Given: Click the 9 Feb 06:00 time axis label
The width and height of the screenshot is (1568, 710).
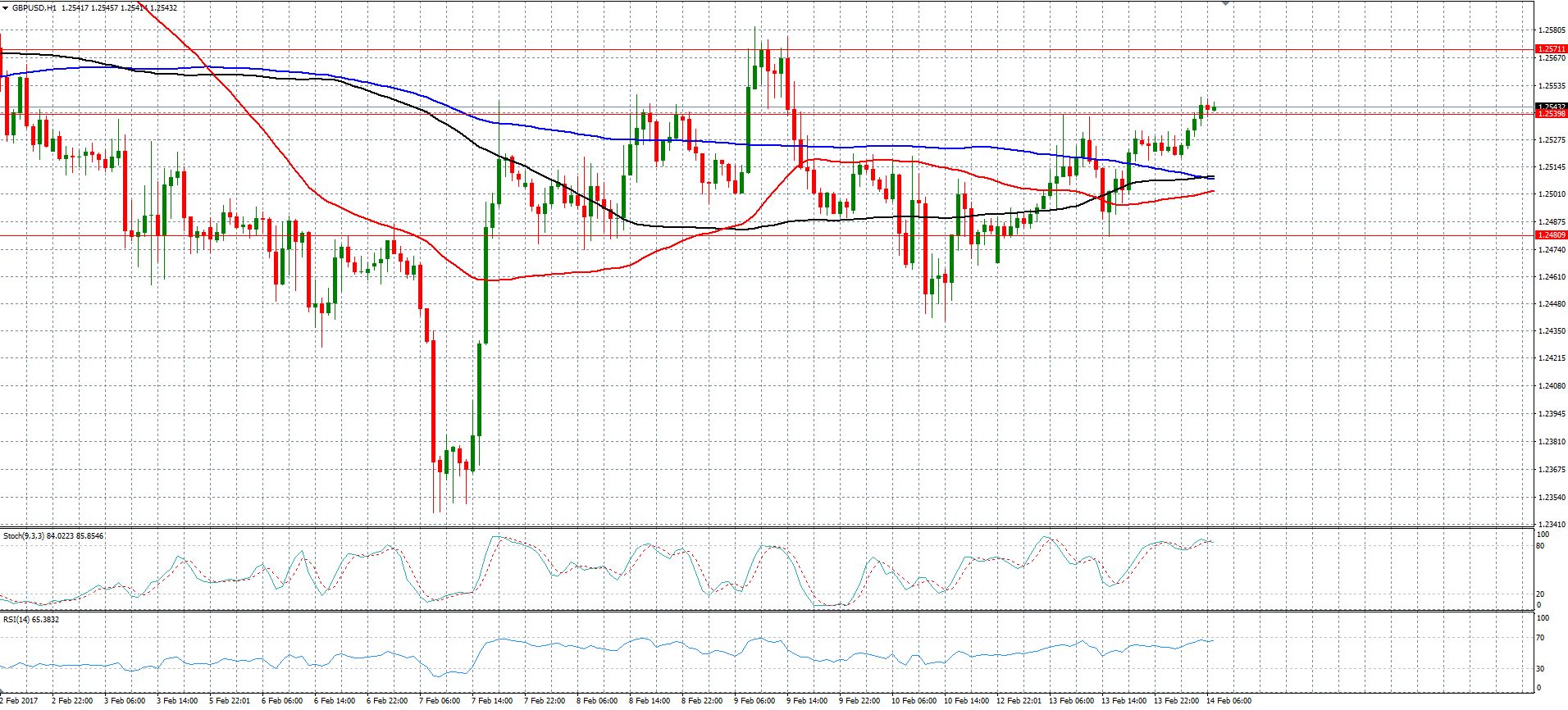Looking at the screenshot, I should tap(755, 701).
